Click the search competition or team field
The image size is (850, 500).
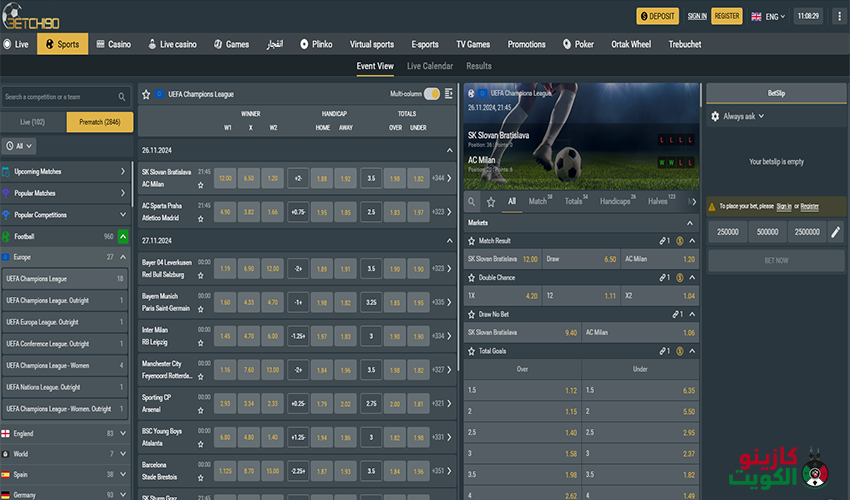pyautogui.click(x=60, y=97)
